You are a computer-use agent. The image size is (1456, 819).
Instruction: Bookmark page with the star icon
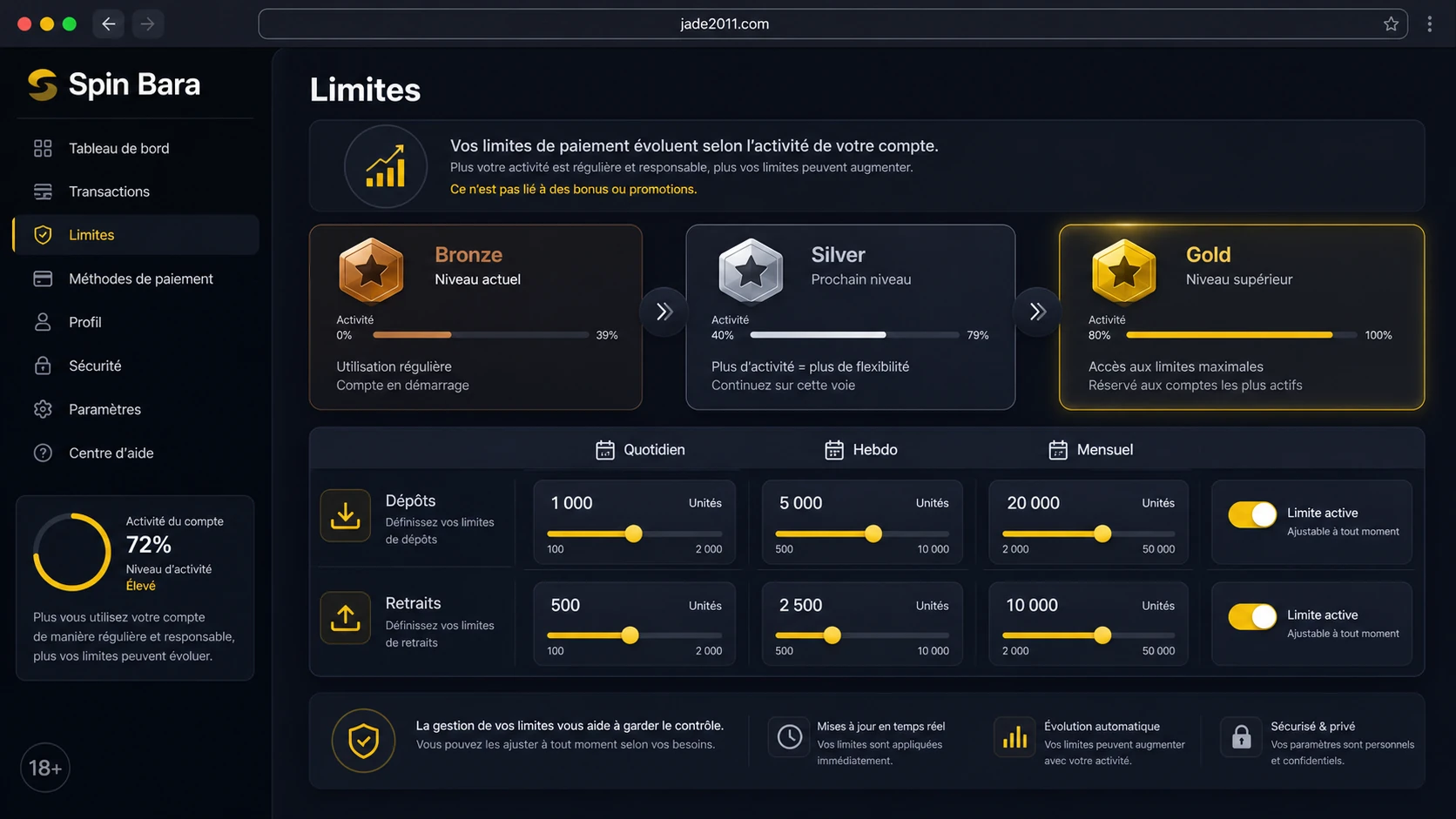pos(1391,23)
